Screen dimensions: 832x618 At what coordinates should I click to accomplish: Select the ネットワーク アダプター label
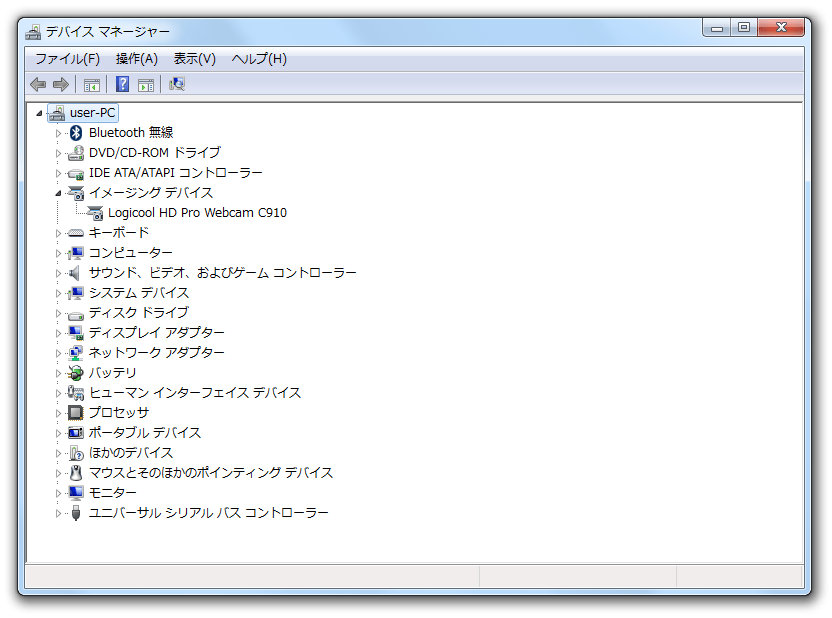tap(157, 353)
